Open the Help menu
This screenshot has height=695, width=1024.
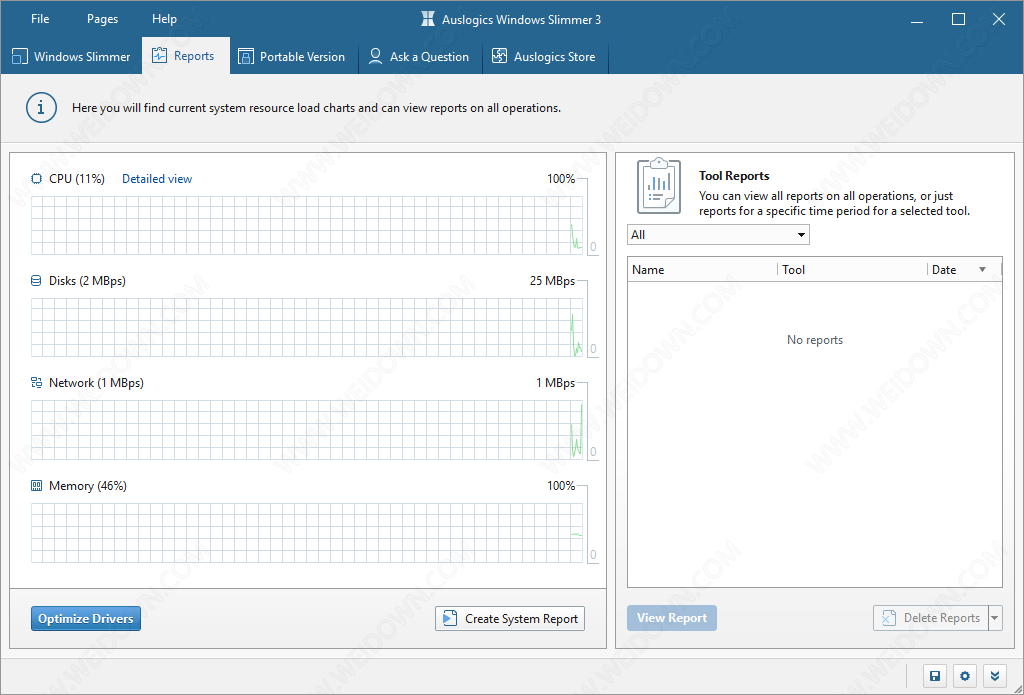pos(165,19)
